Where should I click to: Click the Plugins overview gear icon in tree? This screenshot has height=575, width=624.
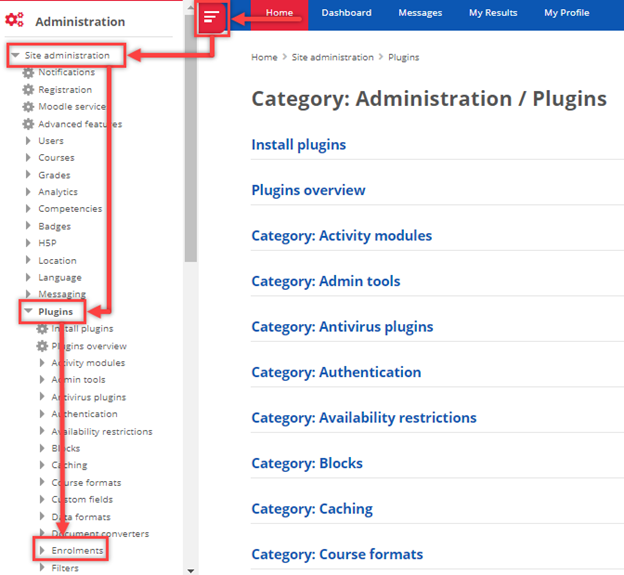42,346
